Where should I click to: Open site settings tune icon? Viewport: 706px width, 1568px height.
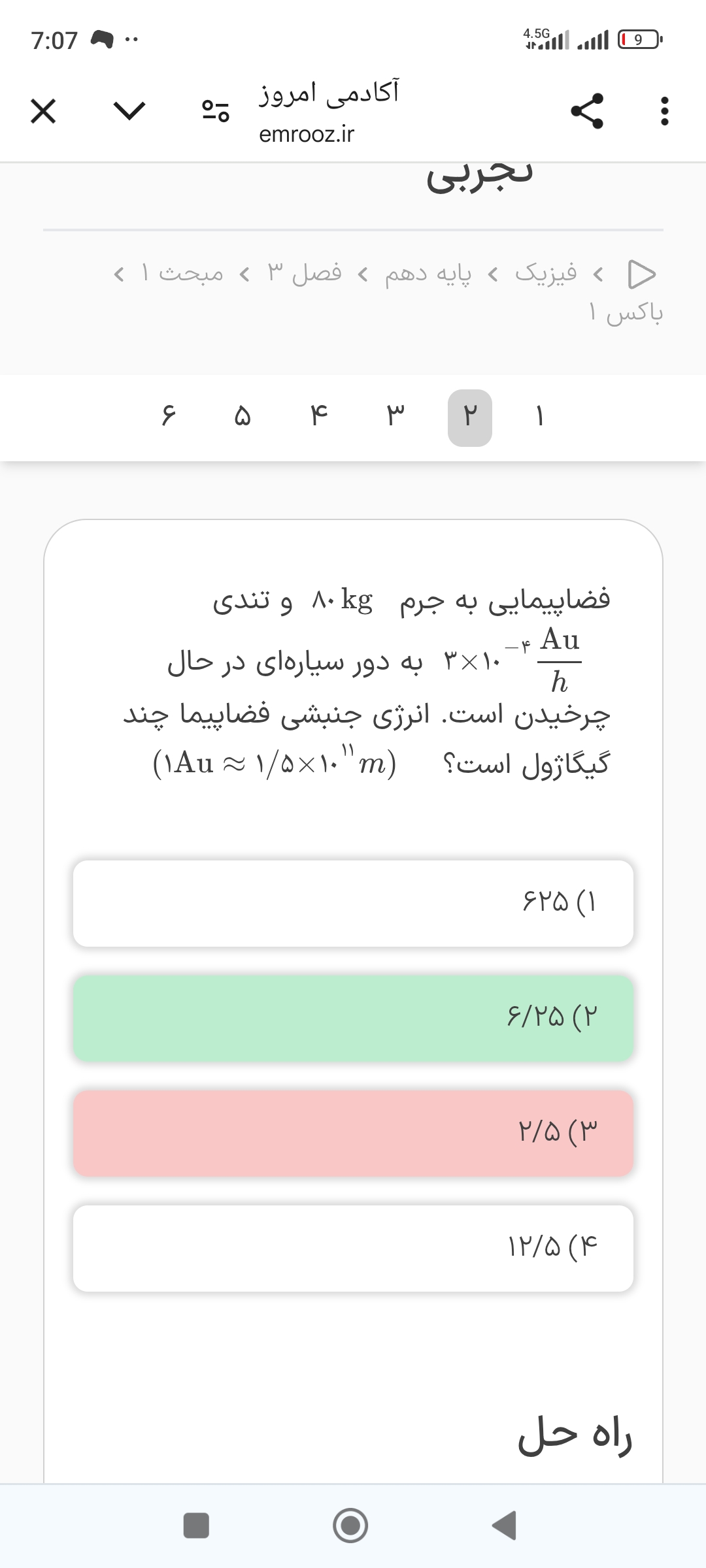(x=215, y=112)
